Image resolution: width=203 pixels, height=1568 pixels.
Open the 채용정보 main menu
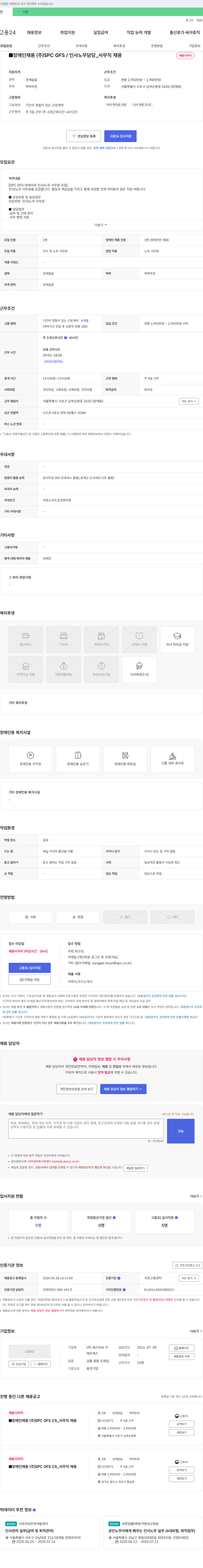coord(34,32)
